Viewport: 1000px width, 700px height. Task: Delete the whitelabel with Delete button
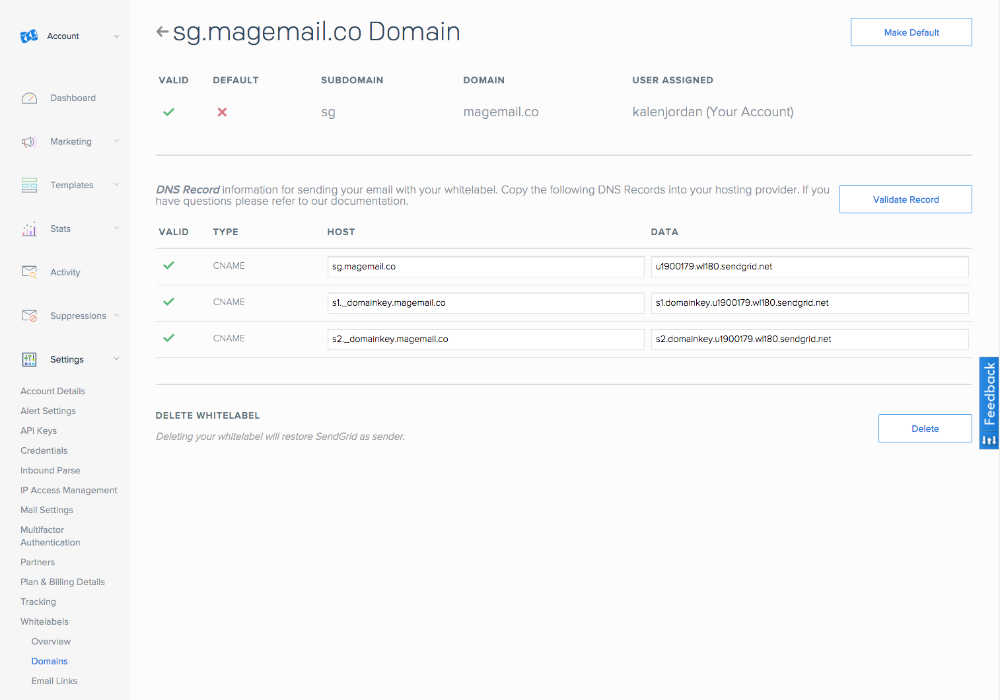click(924, 429)
